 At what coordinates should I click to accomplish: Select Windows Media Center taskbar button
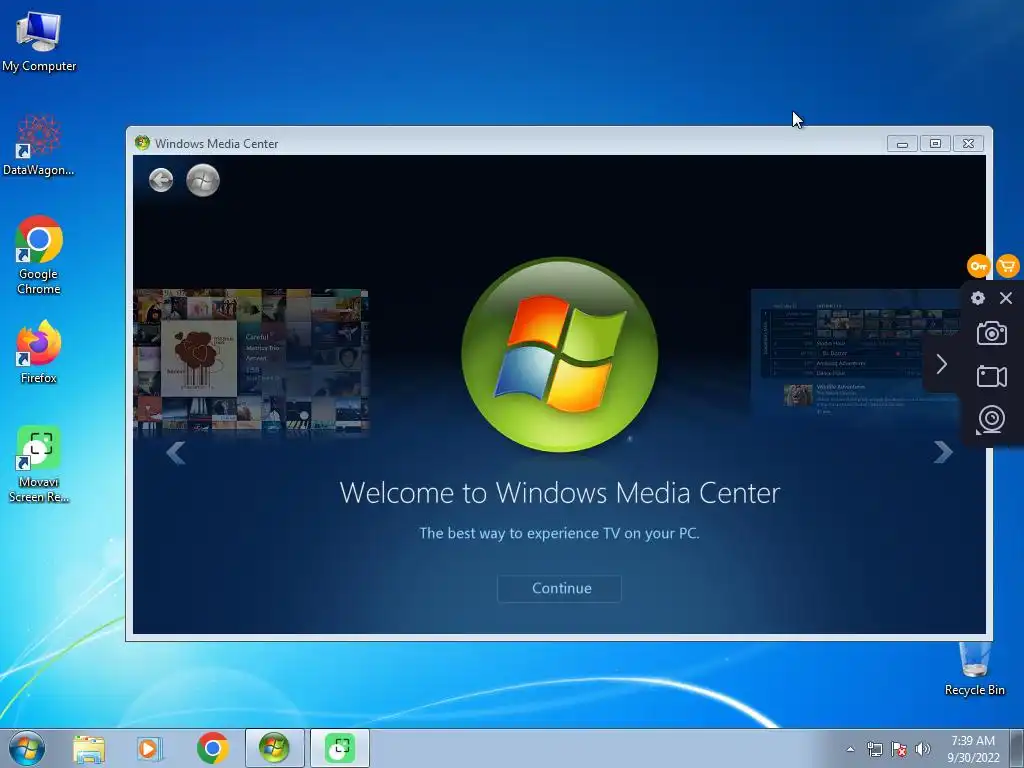[x=274, y=748]
